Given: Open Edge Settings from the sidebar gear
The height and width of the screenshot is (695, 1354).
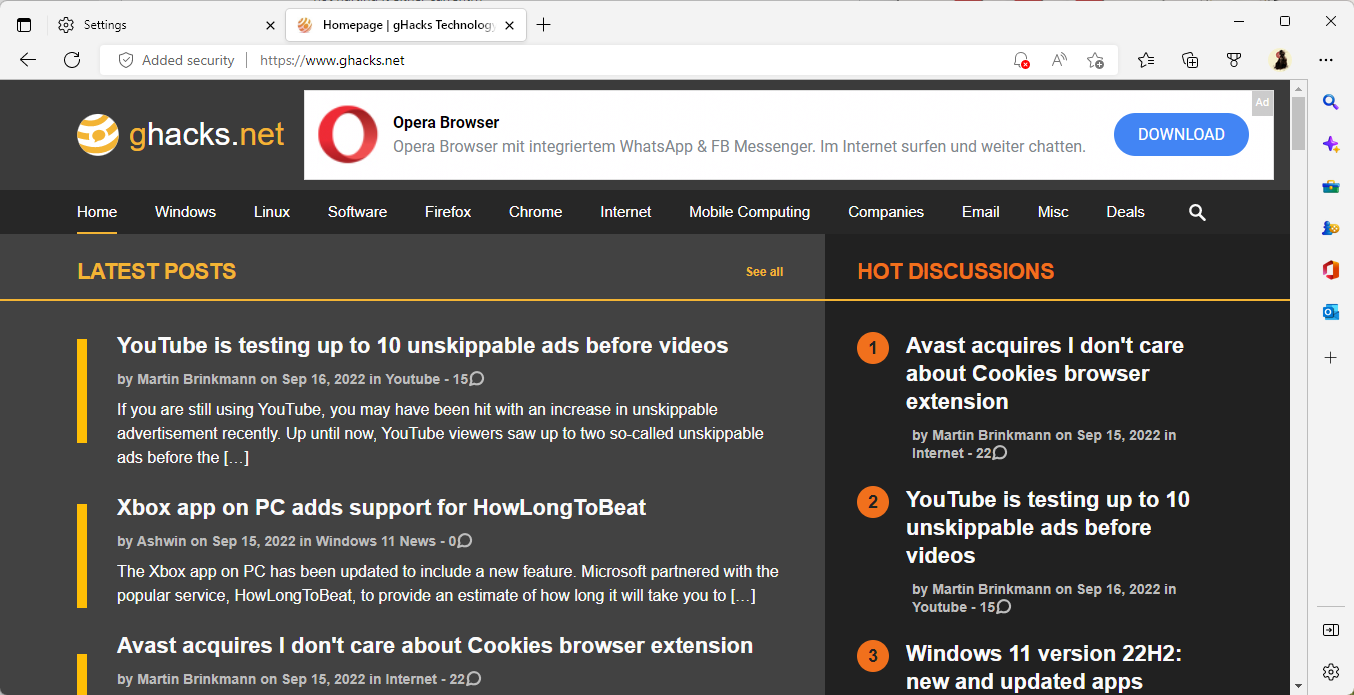Looking at the screenshot, I should (1330, 671).
